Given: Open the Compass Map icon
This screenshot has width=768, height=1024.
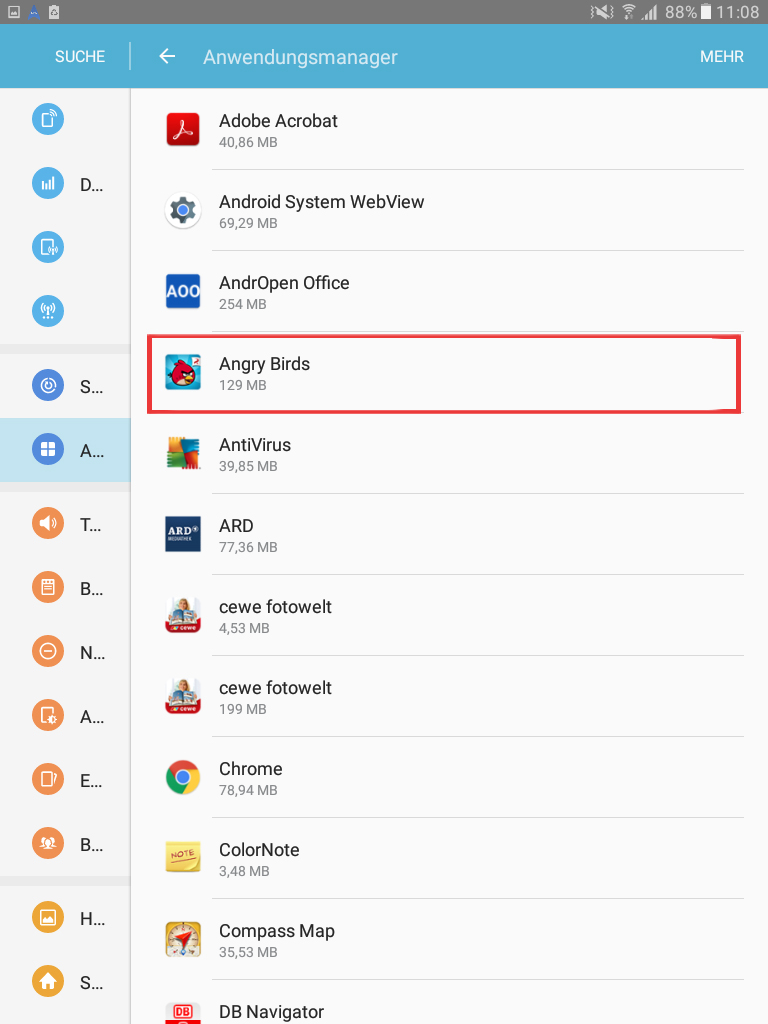Looking at the screenshot, I should point(183,939).
